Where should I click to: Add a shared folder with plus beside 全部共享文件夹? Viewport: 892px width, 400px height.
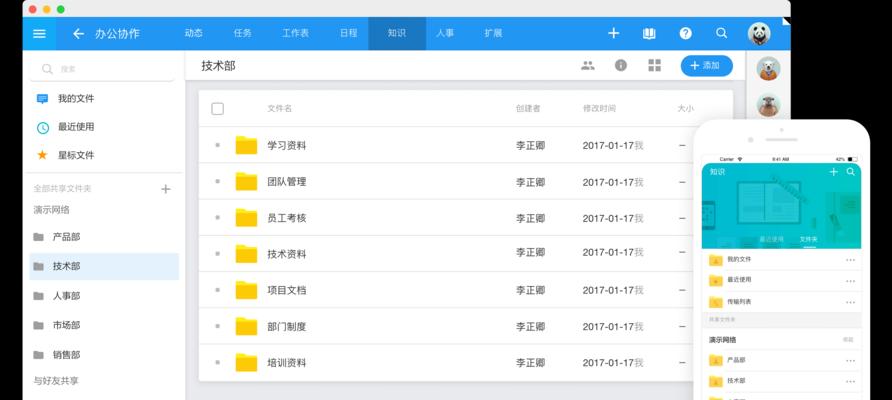point(166,189)
